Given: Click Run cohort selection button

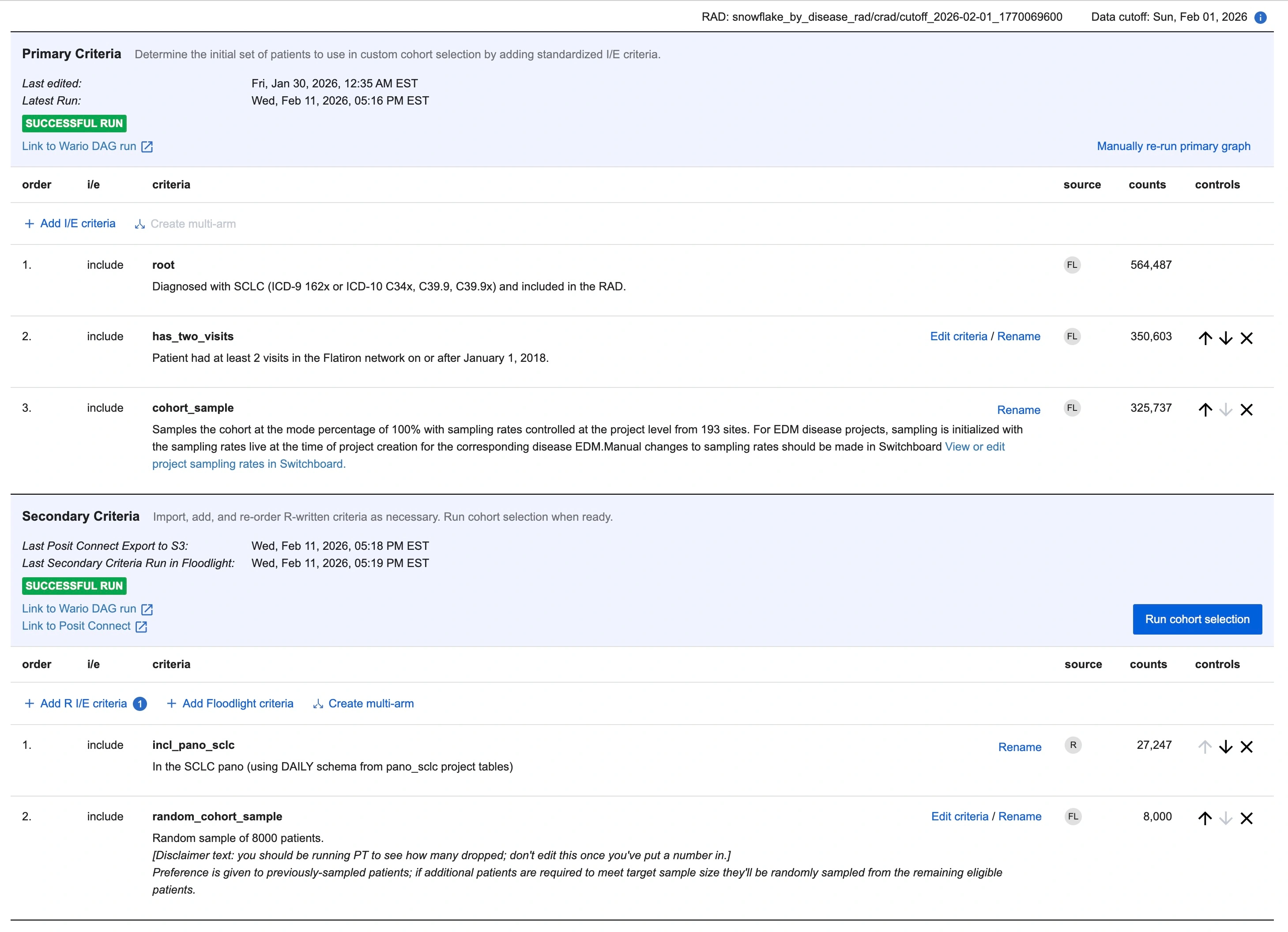Looking at the screenshot, I should click(1197, 619).
